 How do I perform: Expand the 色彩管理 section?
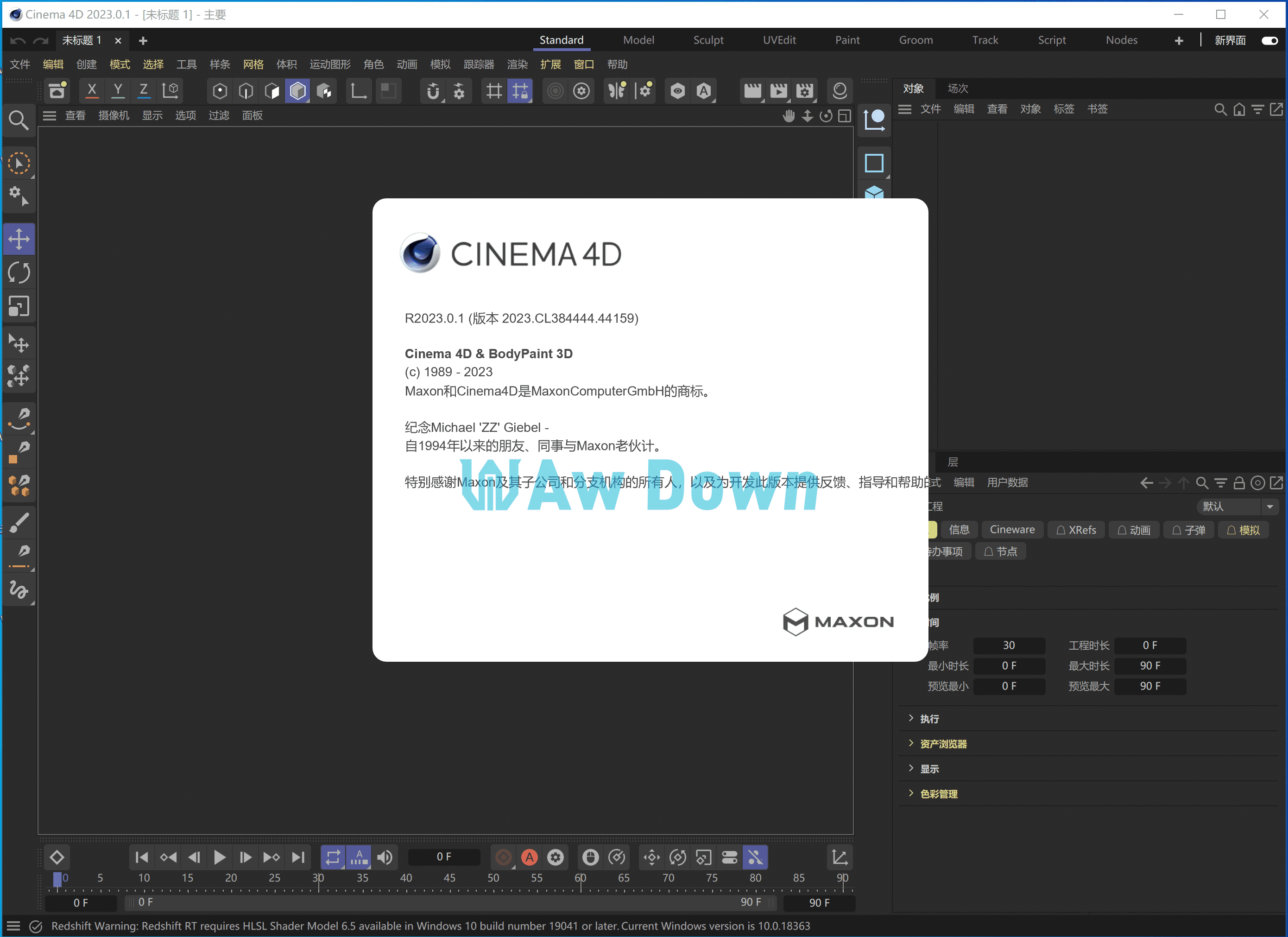pyautogui.click(x=938, y=794)
